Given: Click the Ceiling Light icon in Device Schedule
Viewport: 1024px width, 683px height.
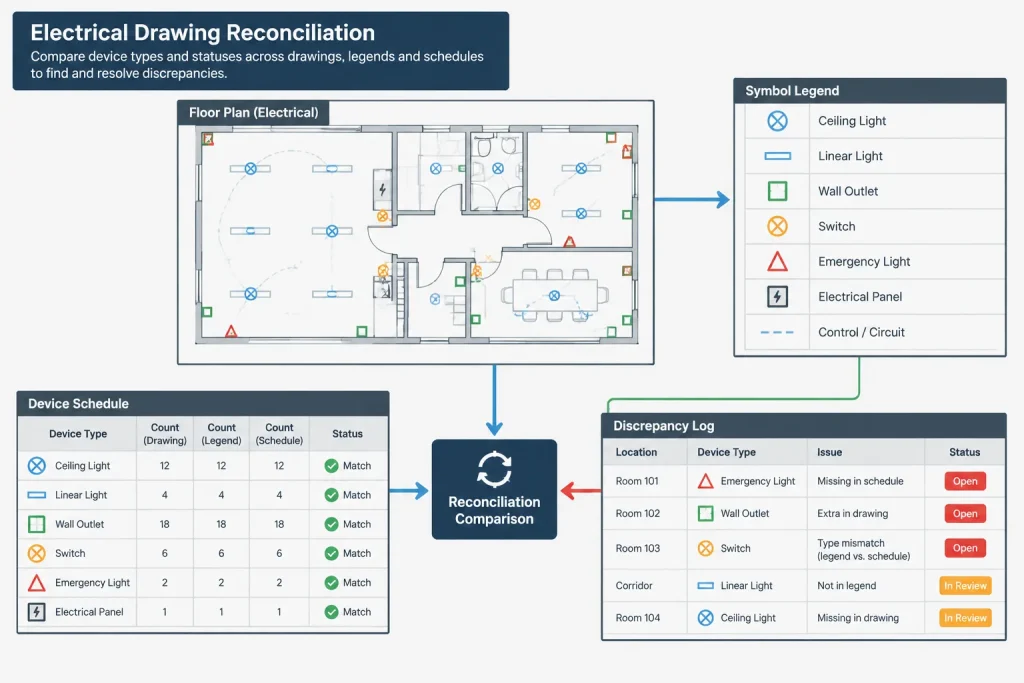Looking at the screenshot, I should tap(37, 466).
